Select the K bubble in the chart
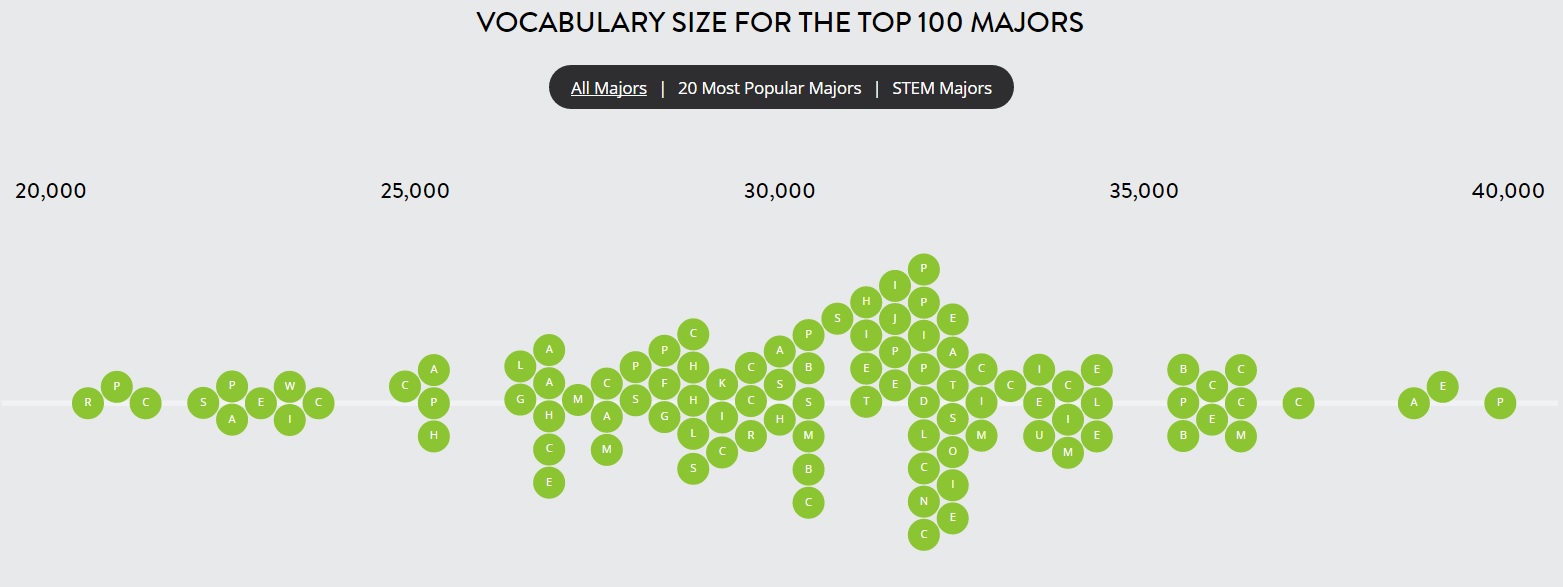This screenshot has width=1563, height=587. tap(721, 382)
